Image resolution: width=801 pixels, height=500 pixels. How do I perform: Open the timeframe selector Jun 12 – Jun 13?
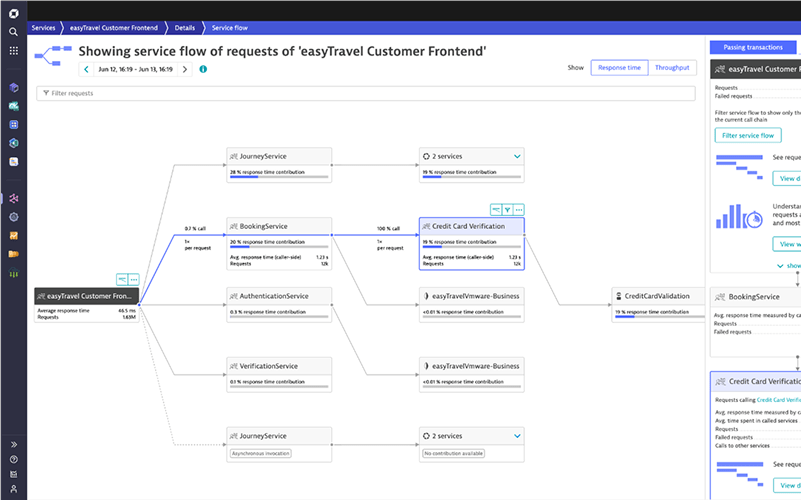click(x=135, y=69)
